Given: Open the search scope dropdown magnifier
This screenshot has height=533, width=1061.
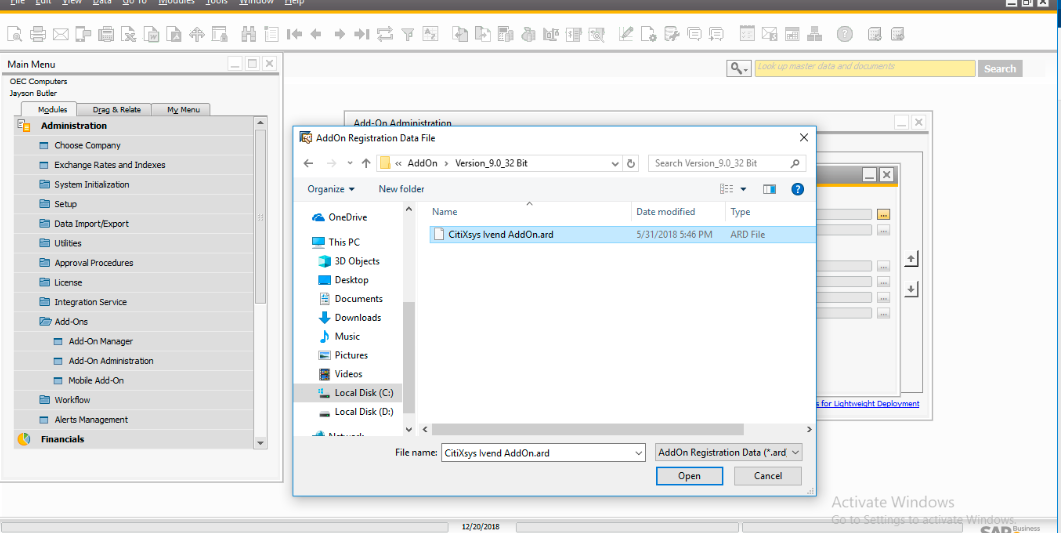Looking at the screenshot, I should (795, 163).
